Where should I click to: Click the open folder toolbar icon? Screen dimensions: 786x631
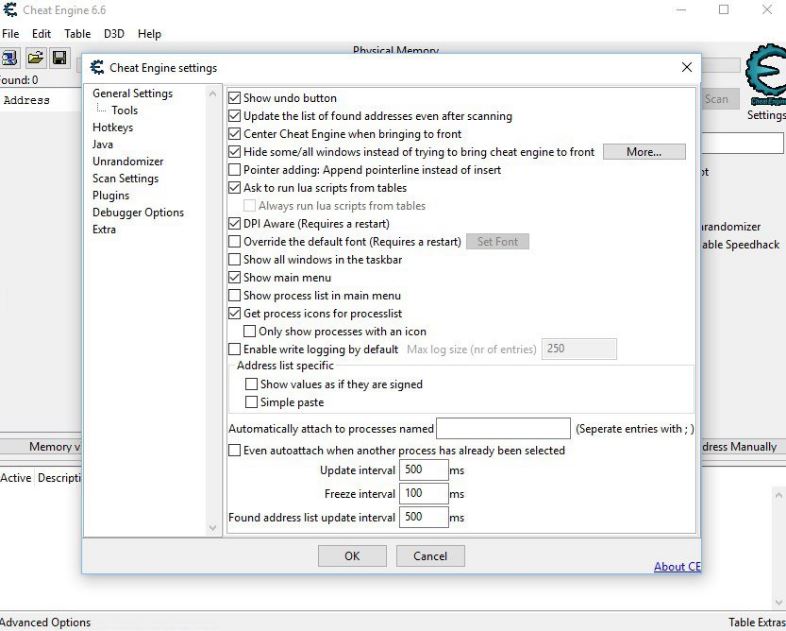click(35, 58)
